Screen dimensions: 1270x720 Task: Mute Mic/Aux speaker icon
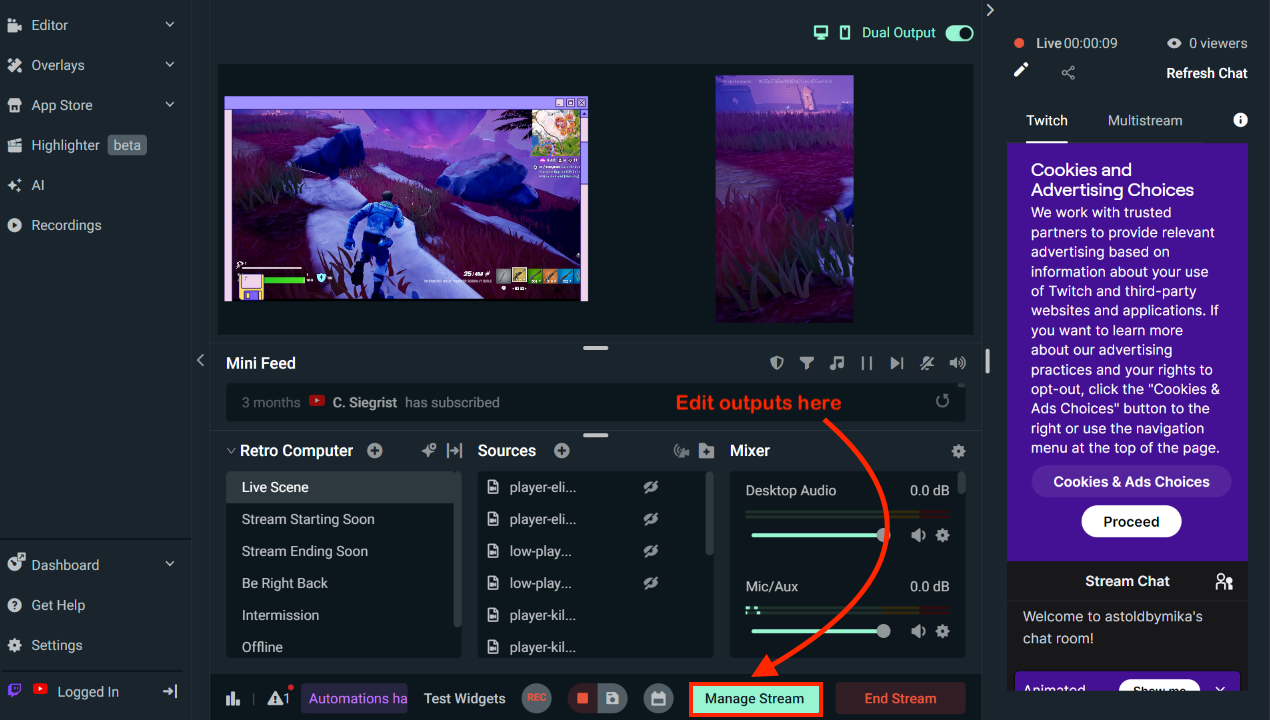click(918, 631)
